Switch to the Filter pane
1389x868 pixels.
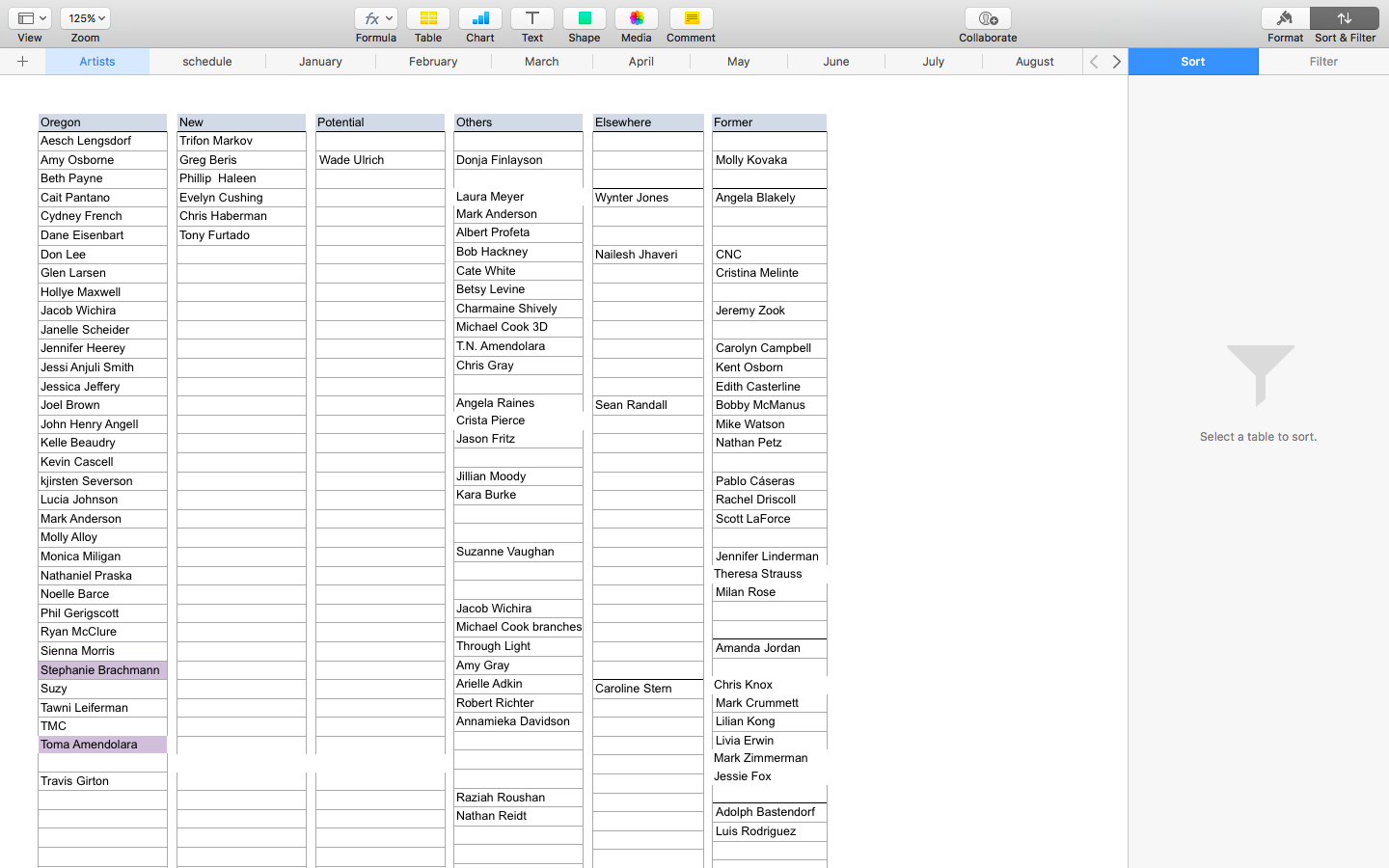(x=1323, y=62)
